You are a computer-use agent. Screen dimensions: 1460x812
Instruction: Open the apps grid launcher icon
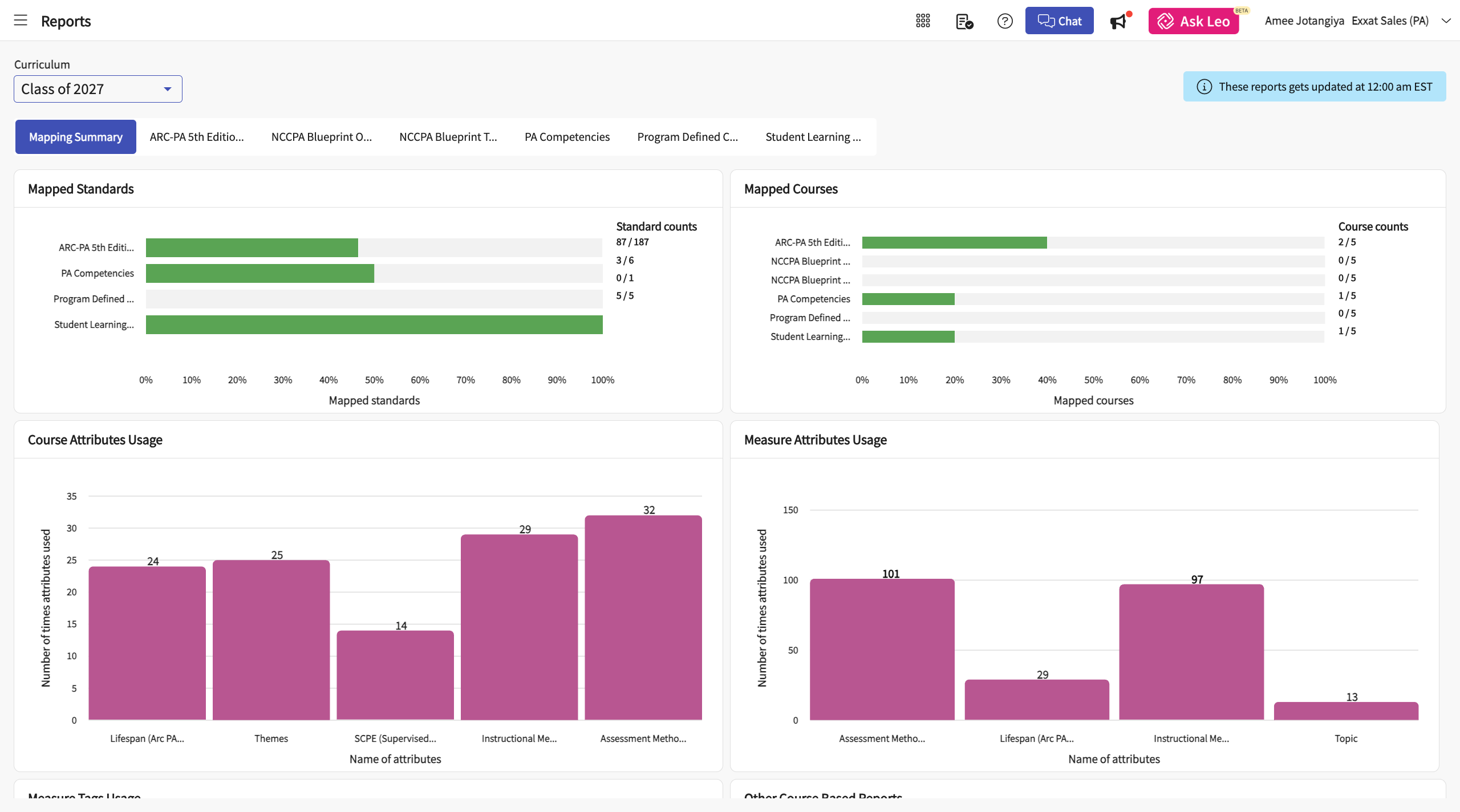click(923, 21)
